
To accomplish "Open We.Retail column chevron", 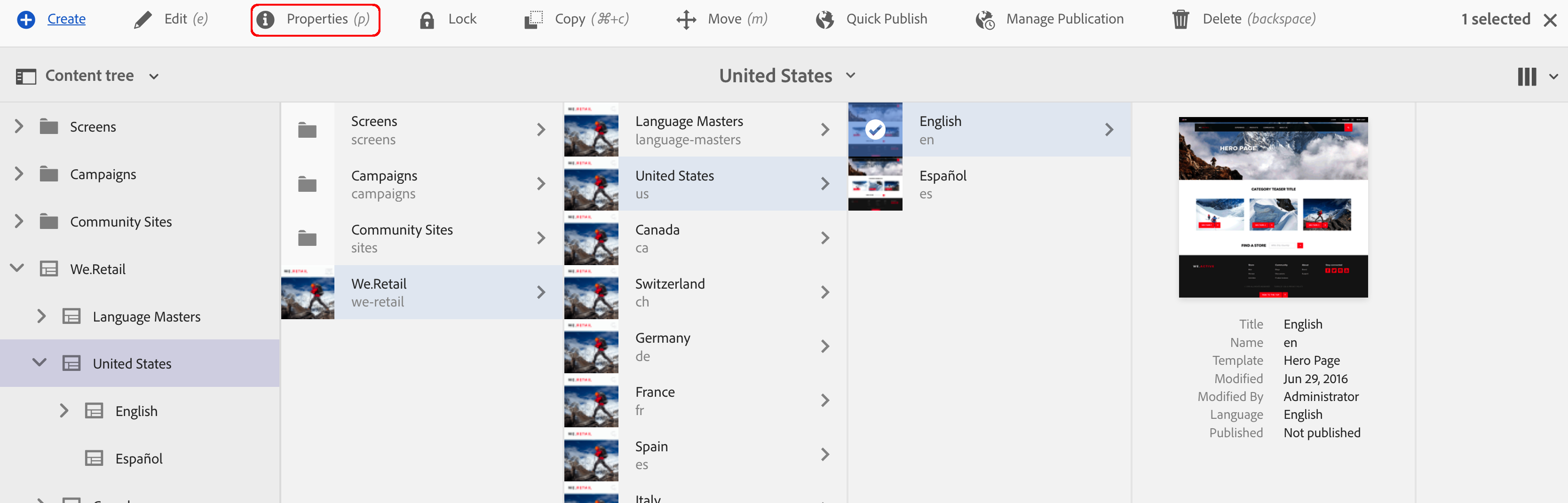I will 541,292.
